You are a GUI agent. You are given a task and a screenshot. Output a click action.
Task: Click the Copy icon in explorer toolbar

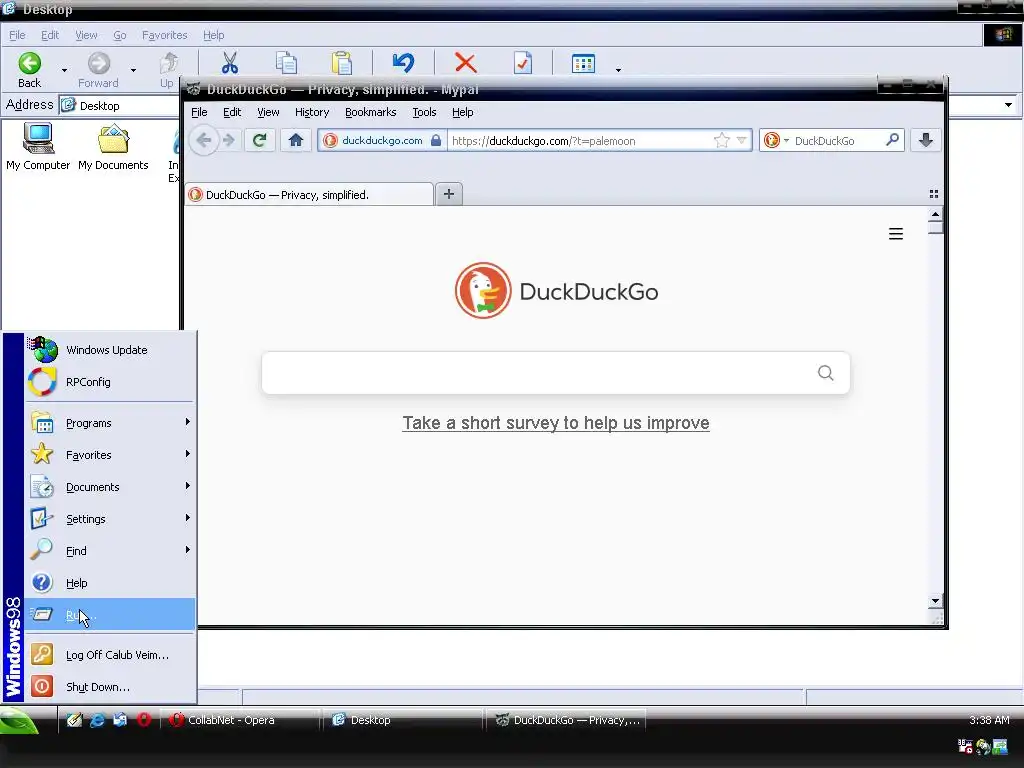[x=286, y=63]
